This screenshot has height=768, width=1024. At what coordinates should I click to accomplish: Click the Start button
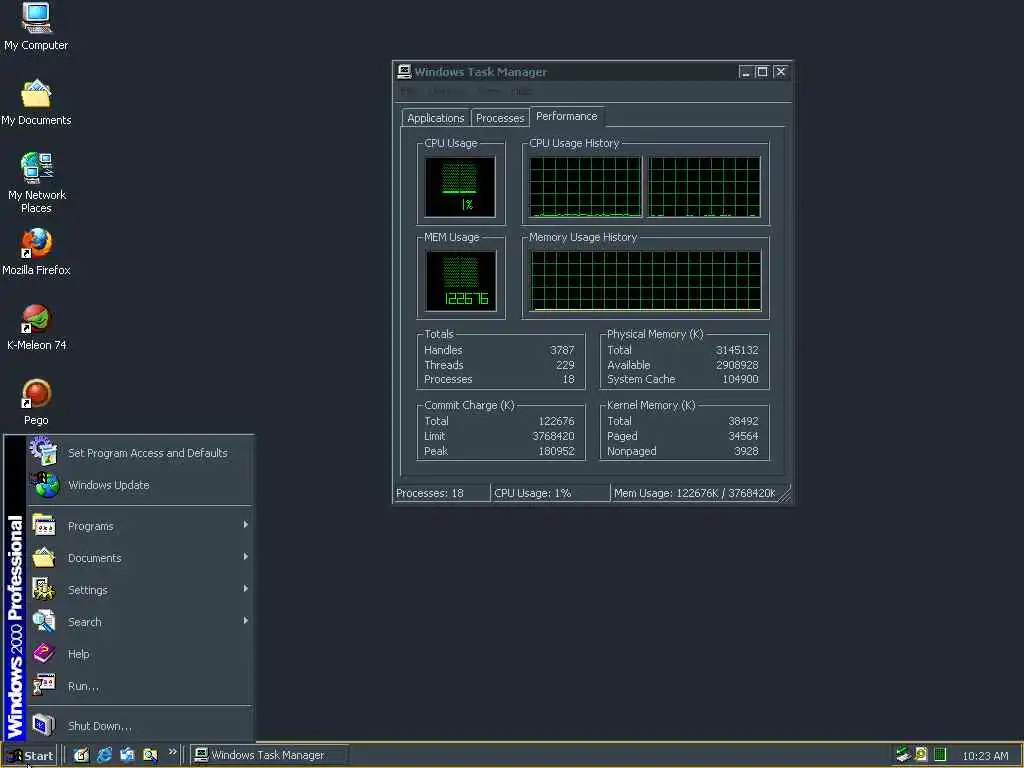pos(30,755)
